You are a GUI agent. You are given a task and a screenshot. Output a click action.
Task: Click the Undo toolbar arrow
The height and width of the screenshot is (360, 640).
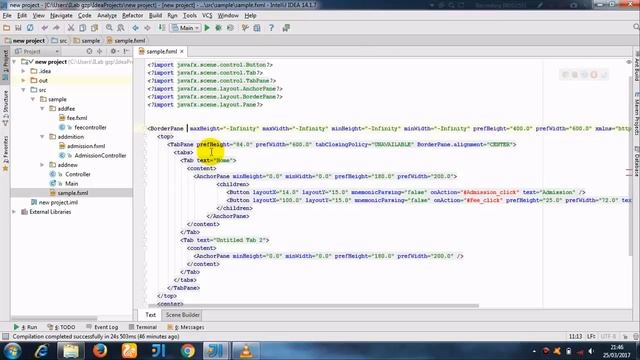click(44, 28)
